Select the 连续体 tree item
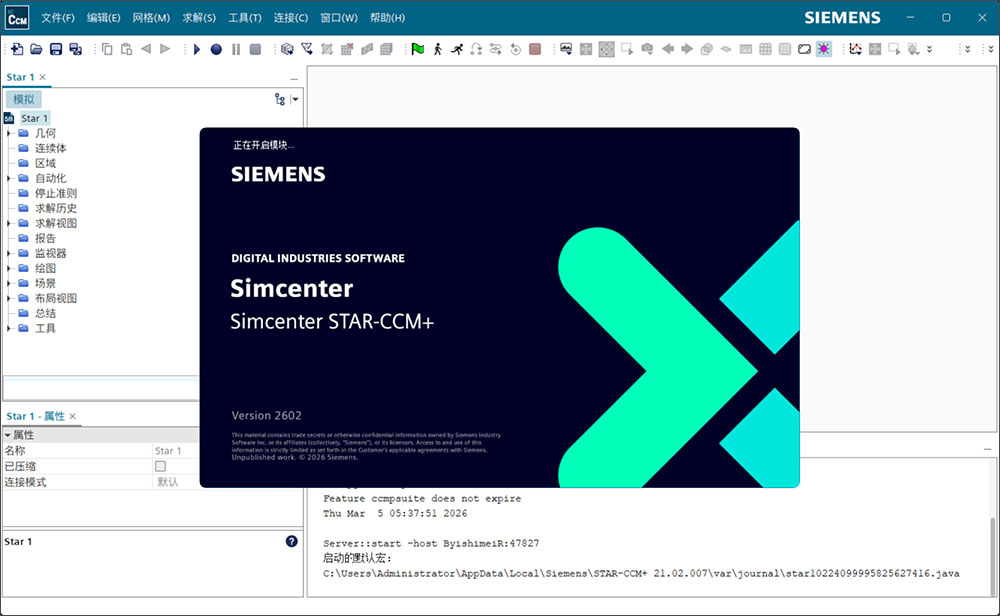Screen dimensions: 1000x616 tap(50, 148)
